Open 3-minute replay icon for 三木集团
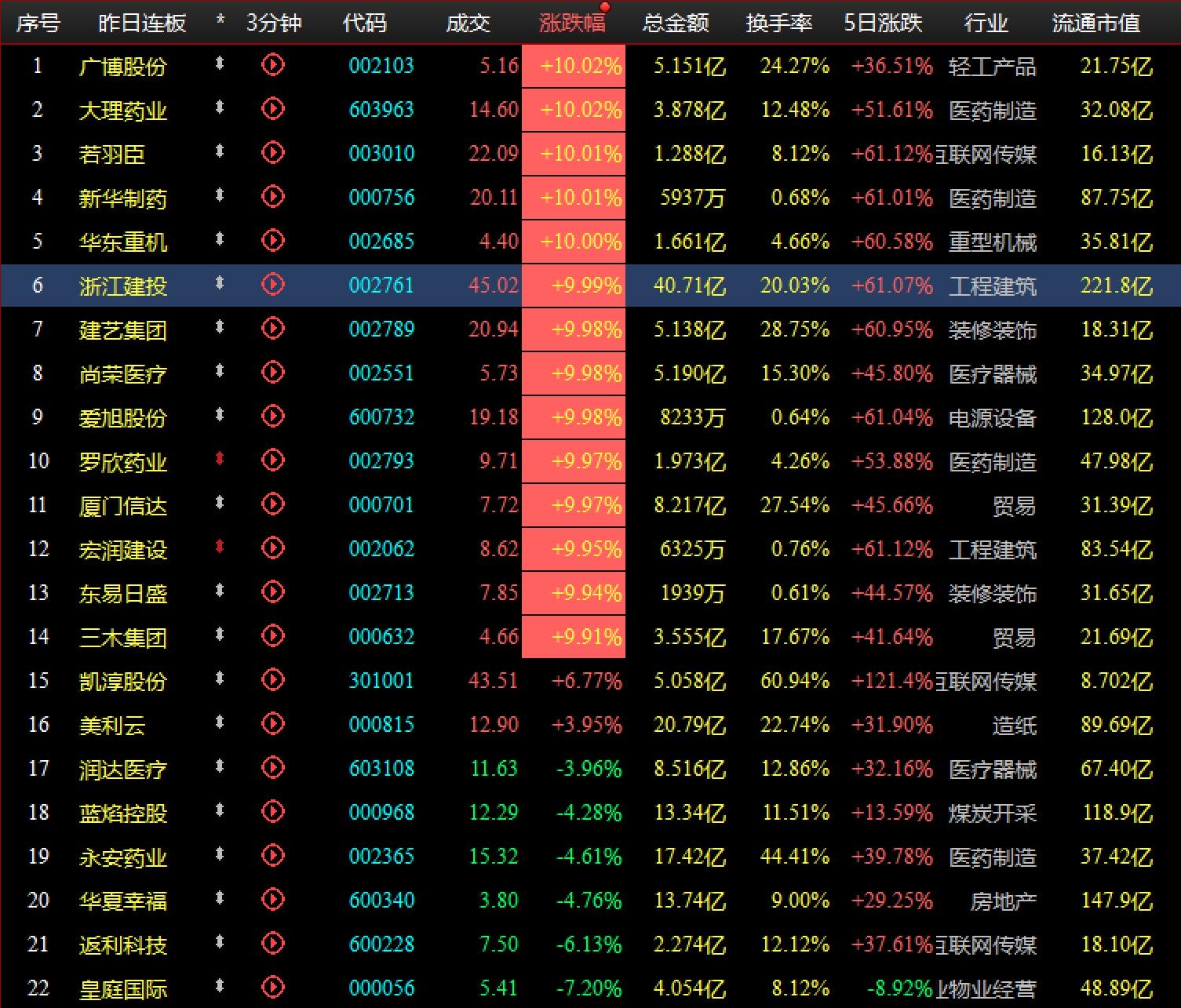Image resolution: width=1181 pixels, height=1008 pixels. pos(272,635)
